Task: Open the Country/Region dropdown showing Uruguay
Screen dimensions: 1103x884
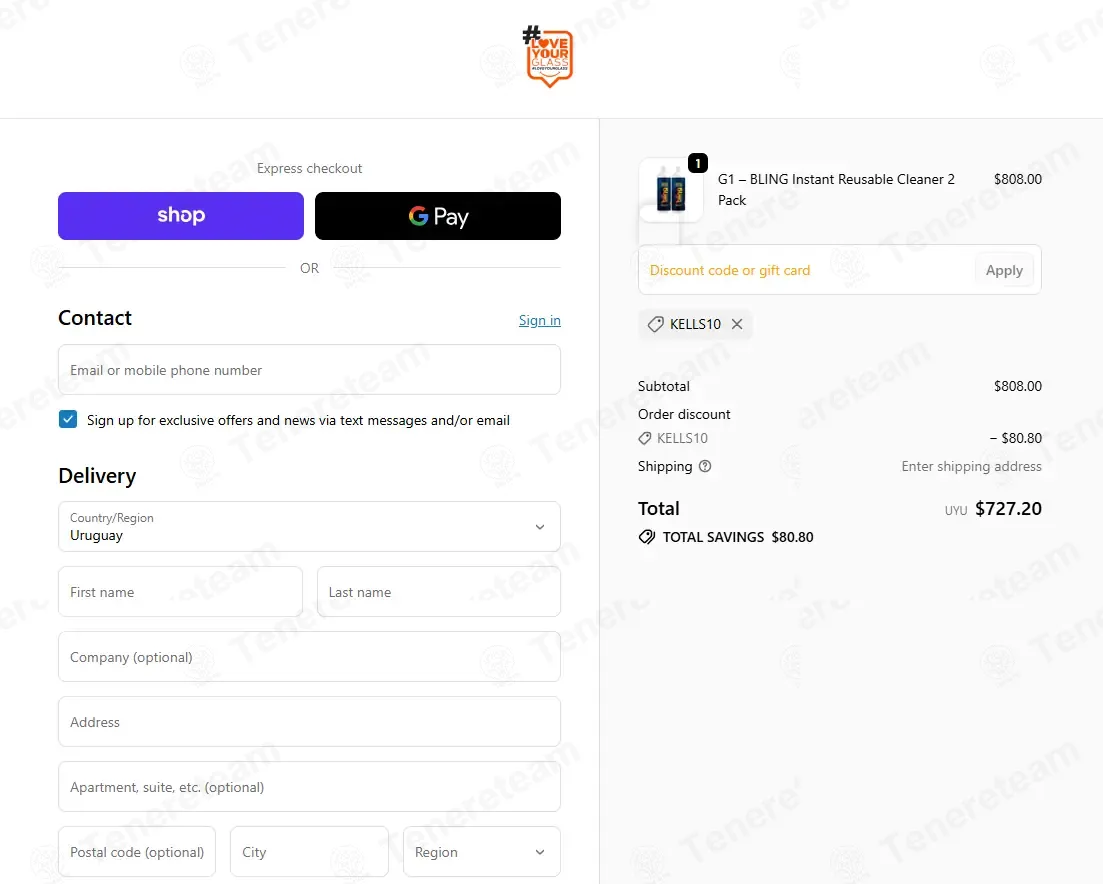Action: (x=310, y=527)
